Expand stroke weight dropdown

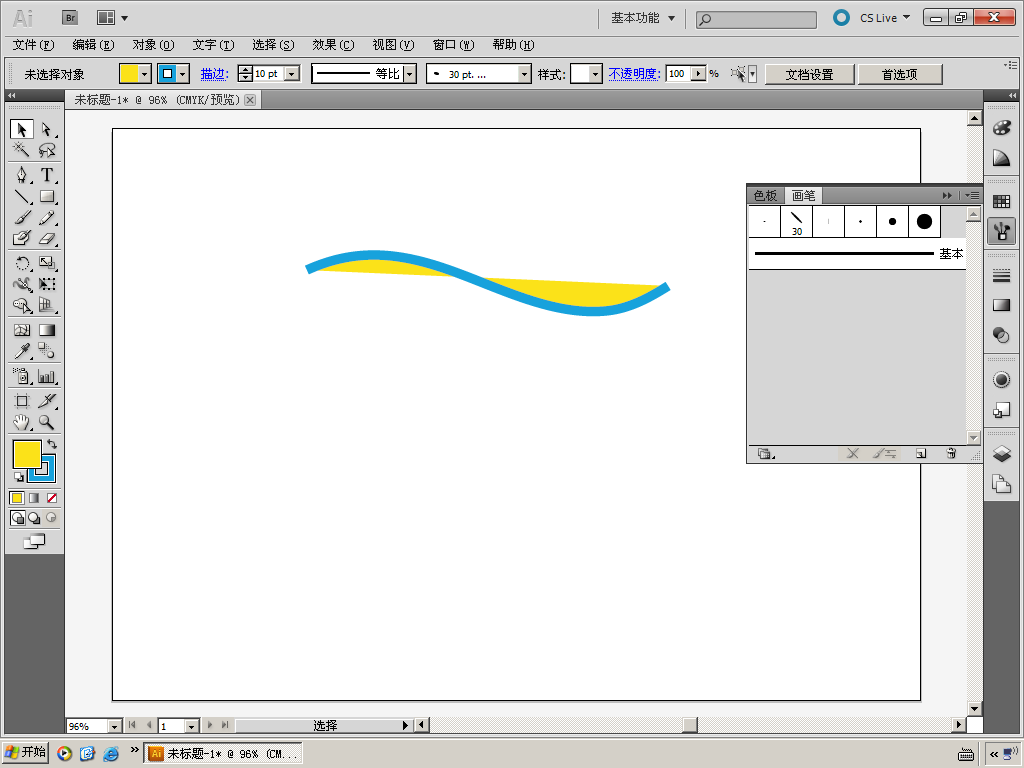(293, 74)
